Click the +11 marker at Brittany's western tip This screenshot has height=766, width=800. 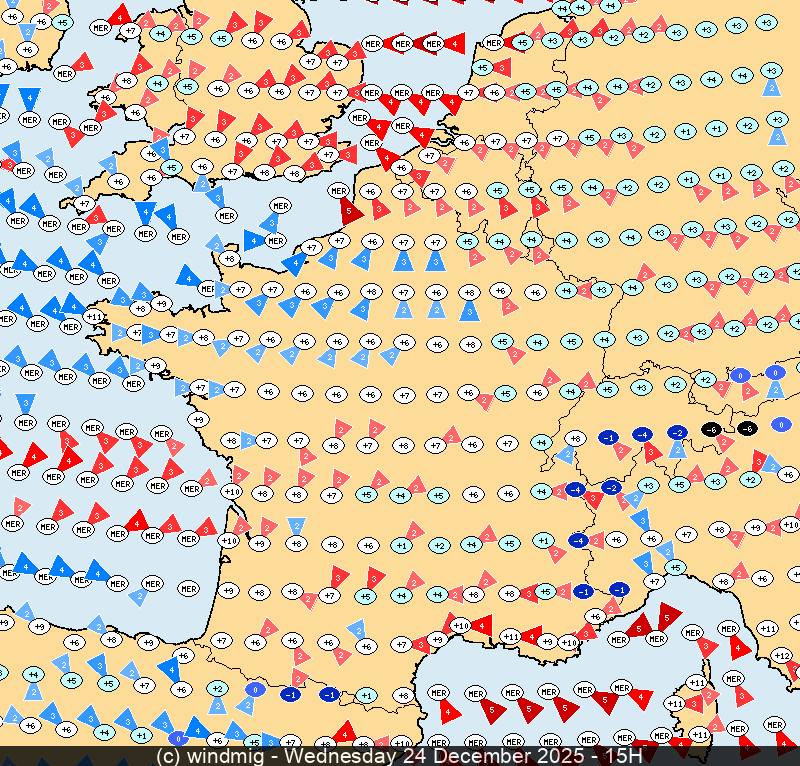93,317
